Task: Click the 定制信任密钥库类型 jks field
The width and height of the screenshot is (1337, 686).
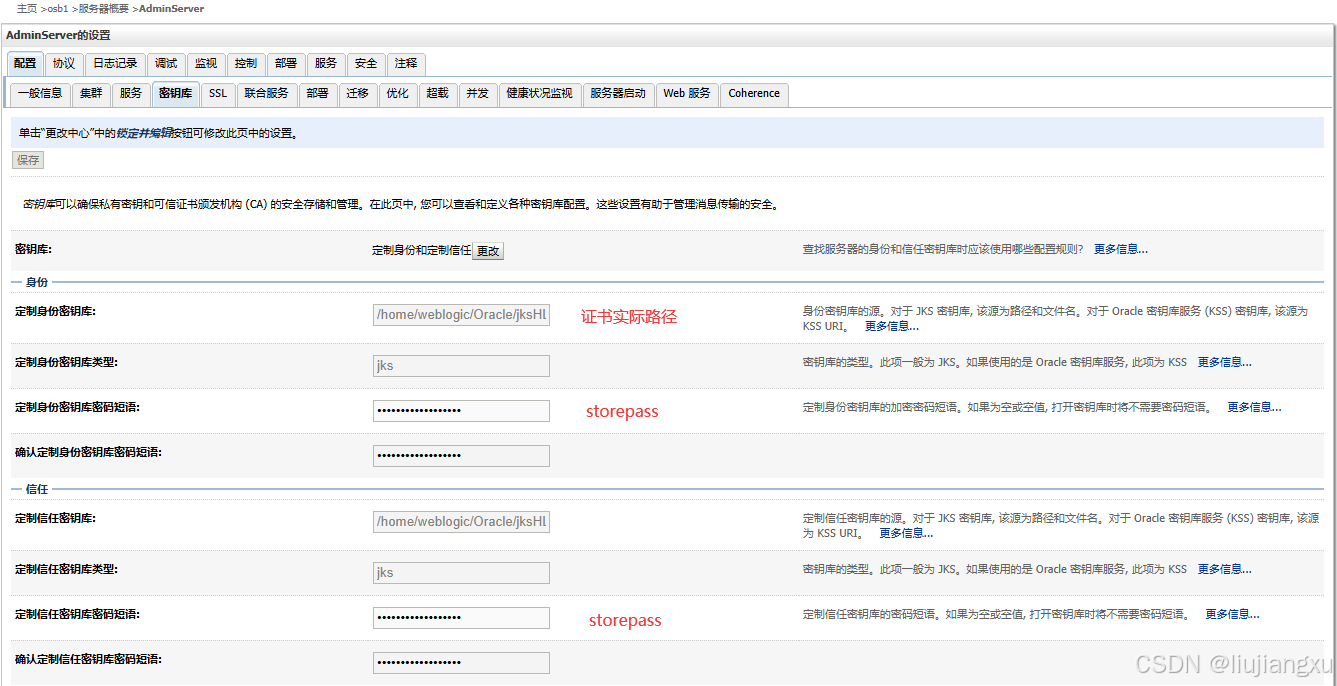Action: [461, 573]
